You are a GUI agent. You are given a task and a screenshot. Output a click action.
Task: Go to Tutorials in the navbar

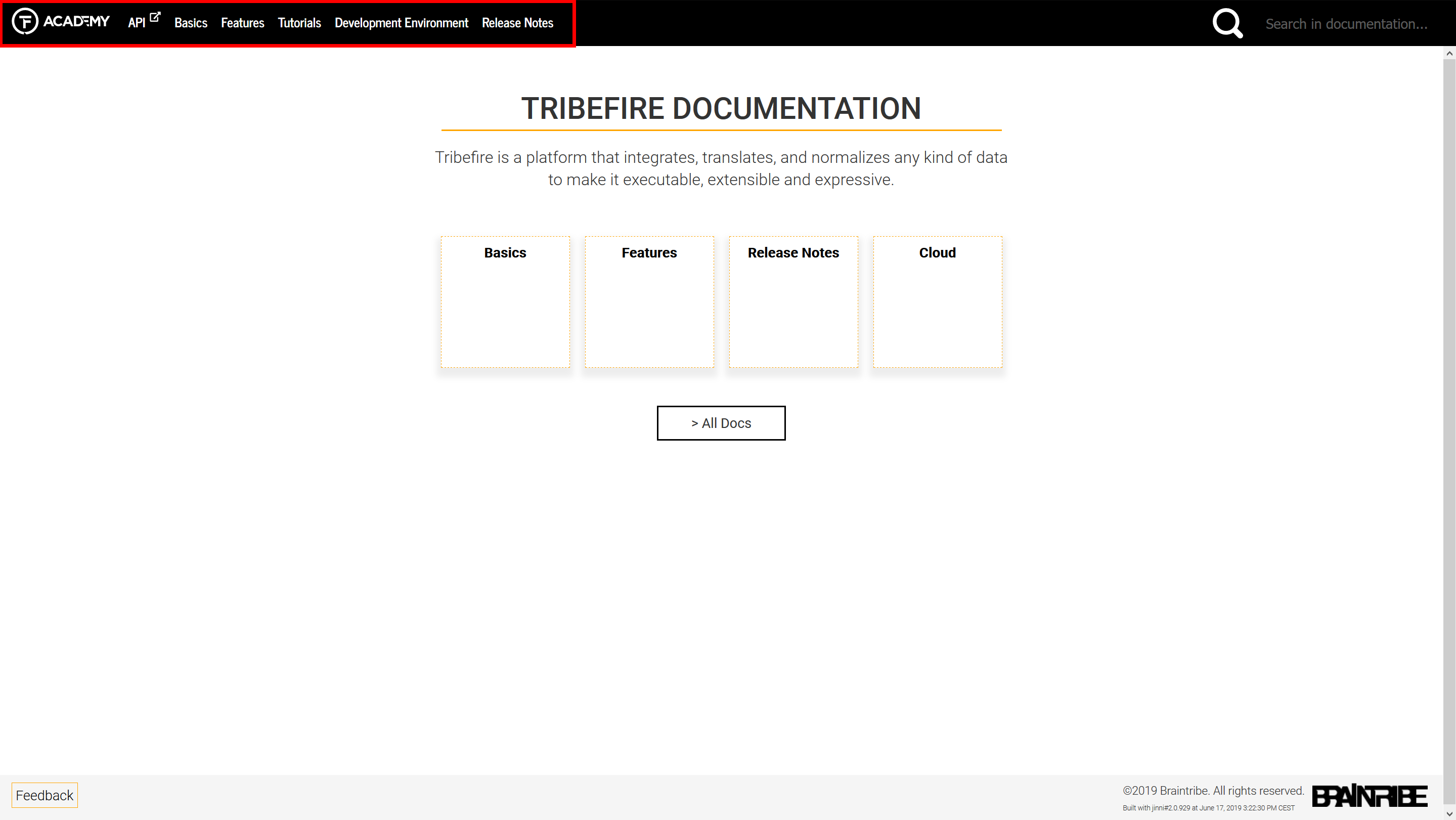click(x=299, y=23)
